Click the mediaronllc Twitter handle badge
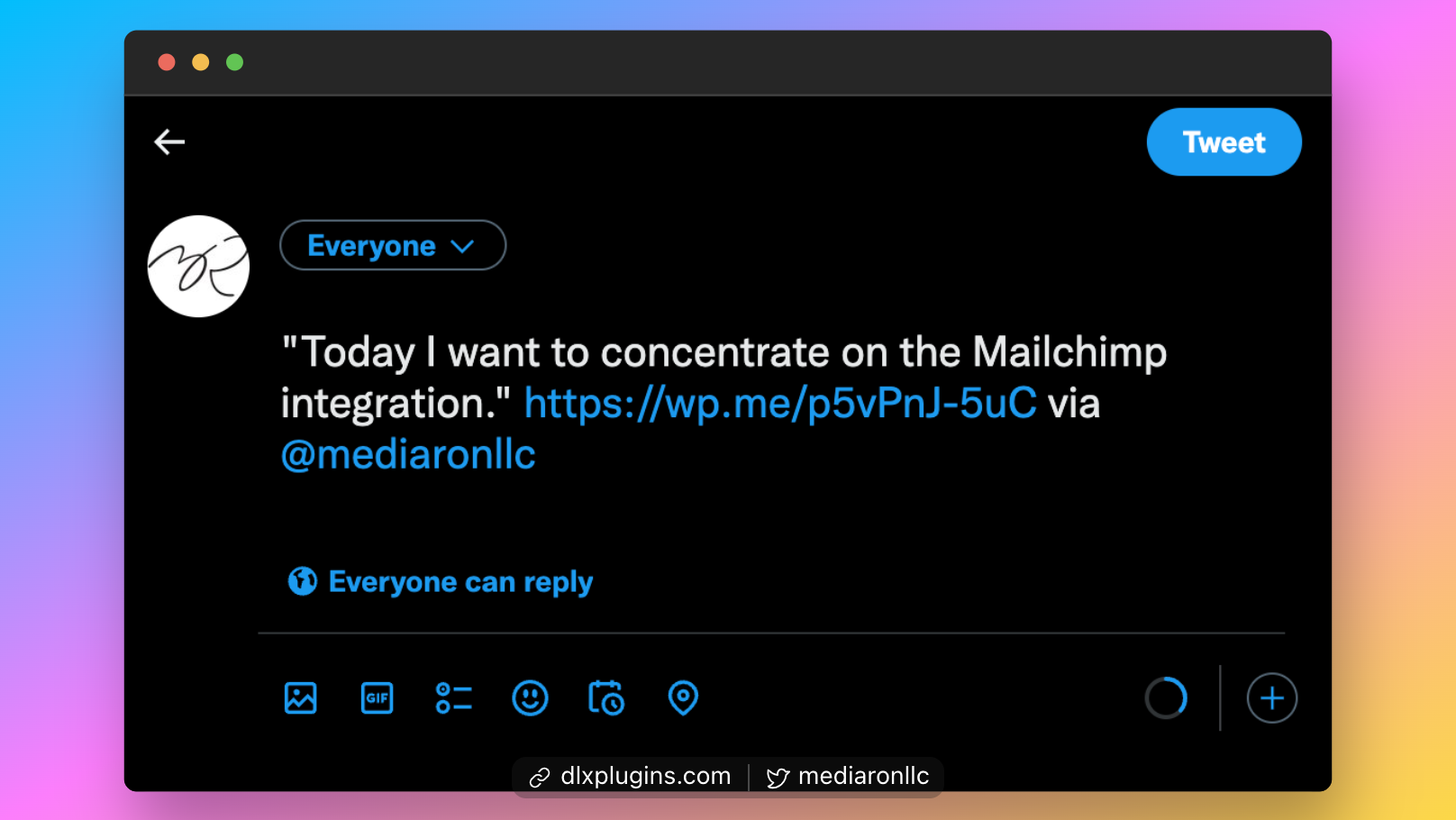This screenshot has width=1456, height=820. point(848,777)
